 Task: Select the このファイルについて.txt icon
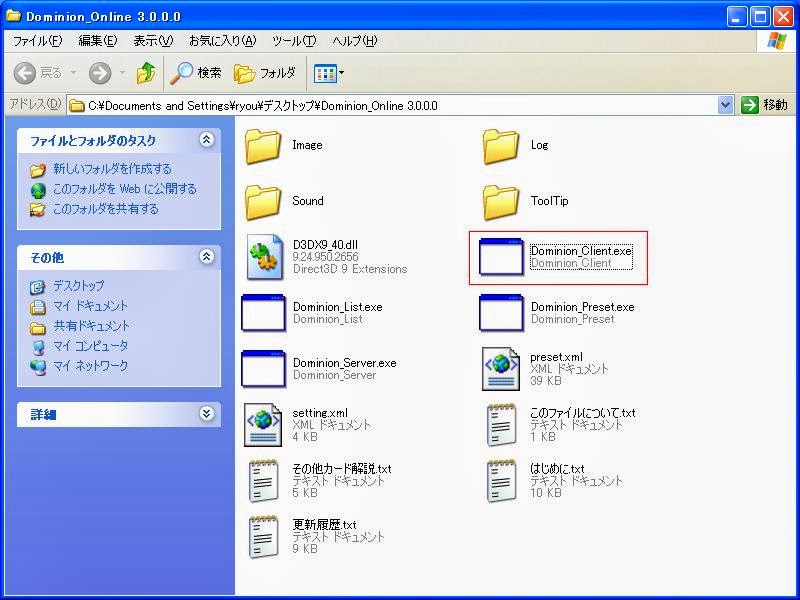(x=501, y=424)
